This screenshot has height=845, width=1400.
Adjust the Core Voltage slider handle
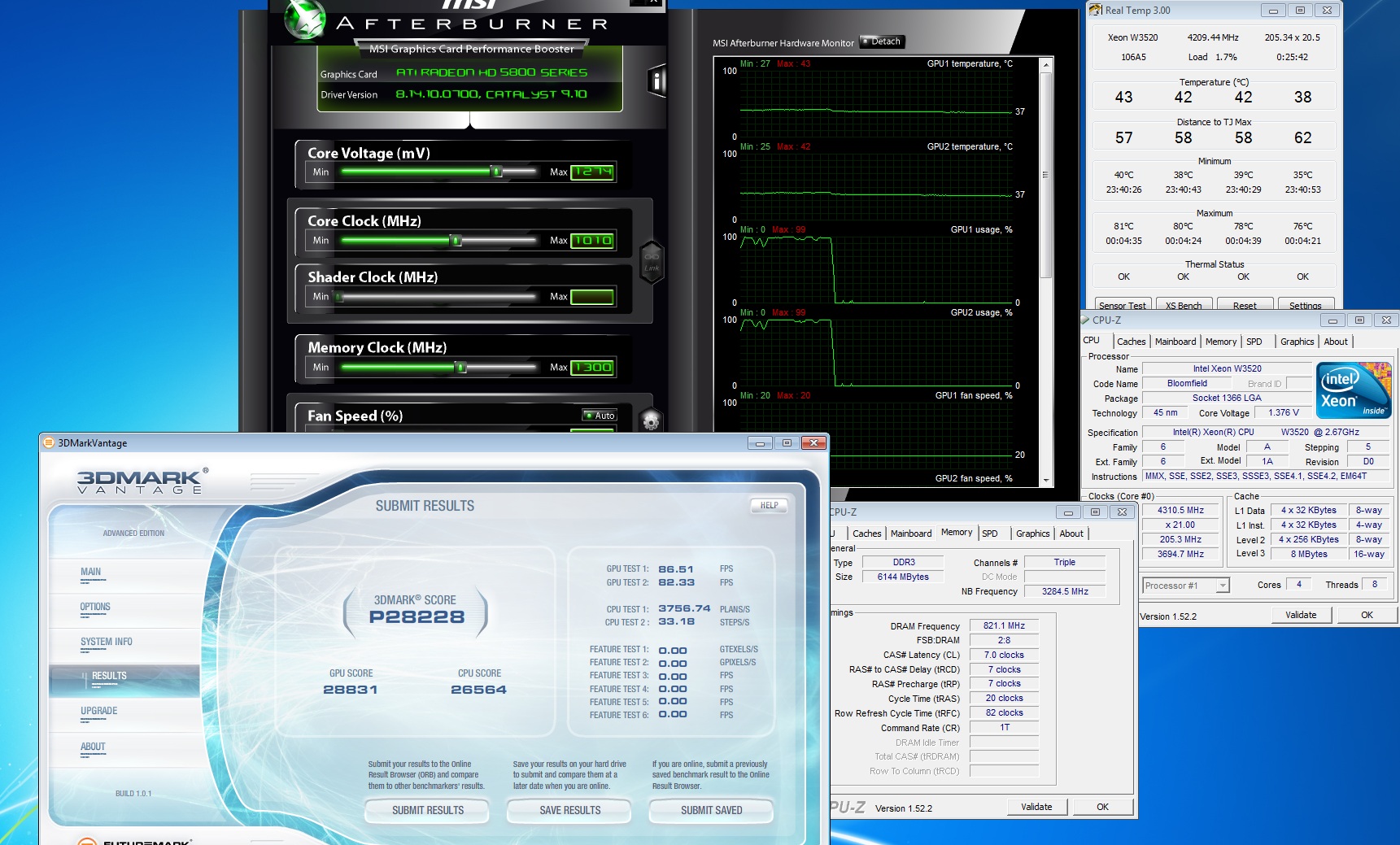pos(496,172)
